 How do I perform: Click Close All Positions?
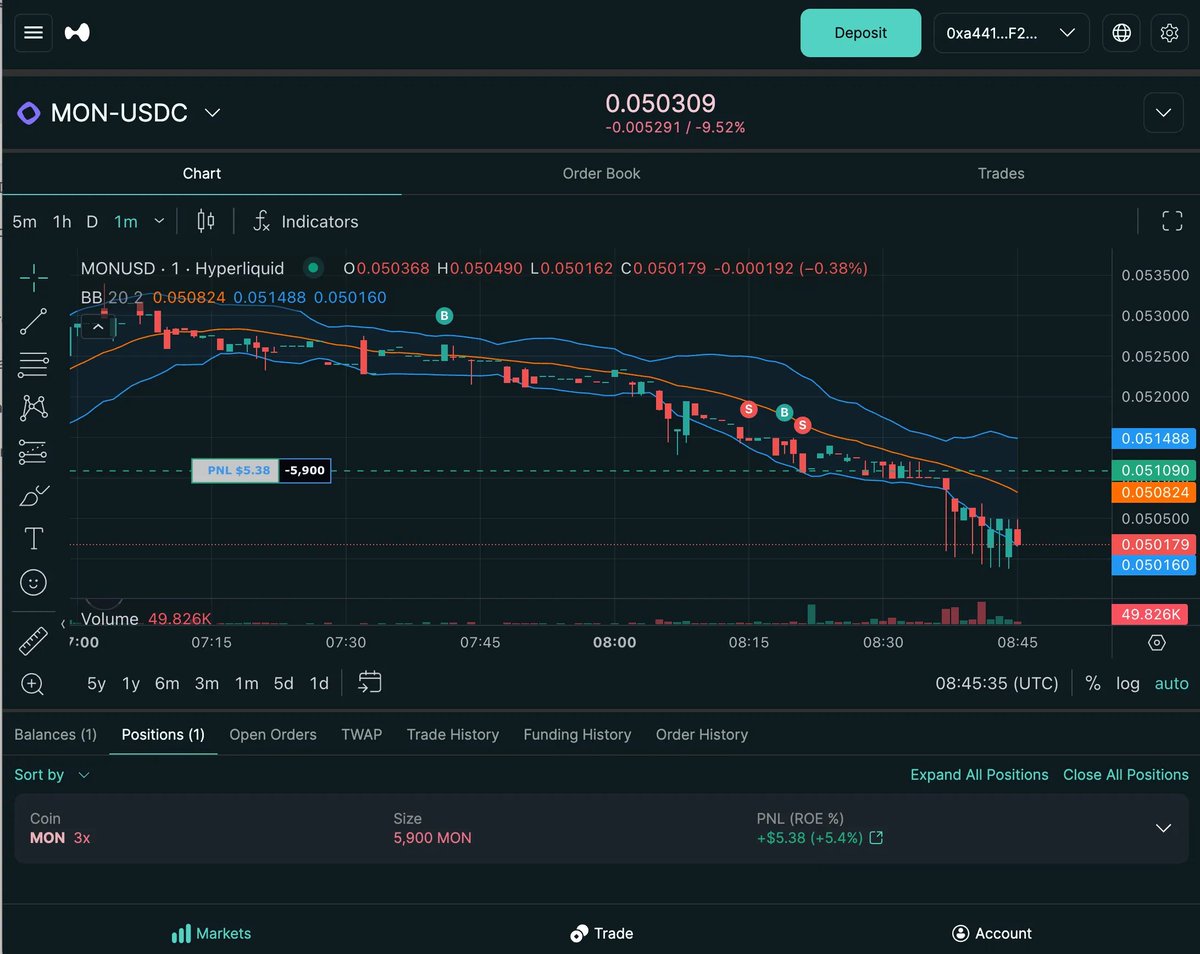(x=1125, y=774)
